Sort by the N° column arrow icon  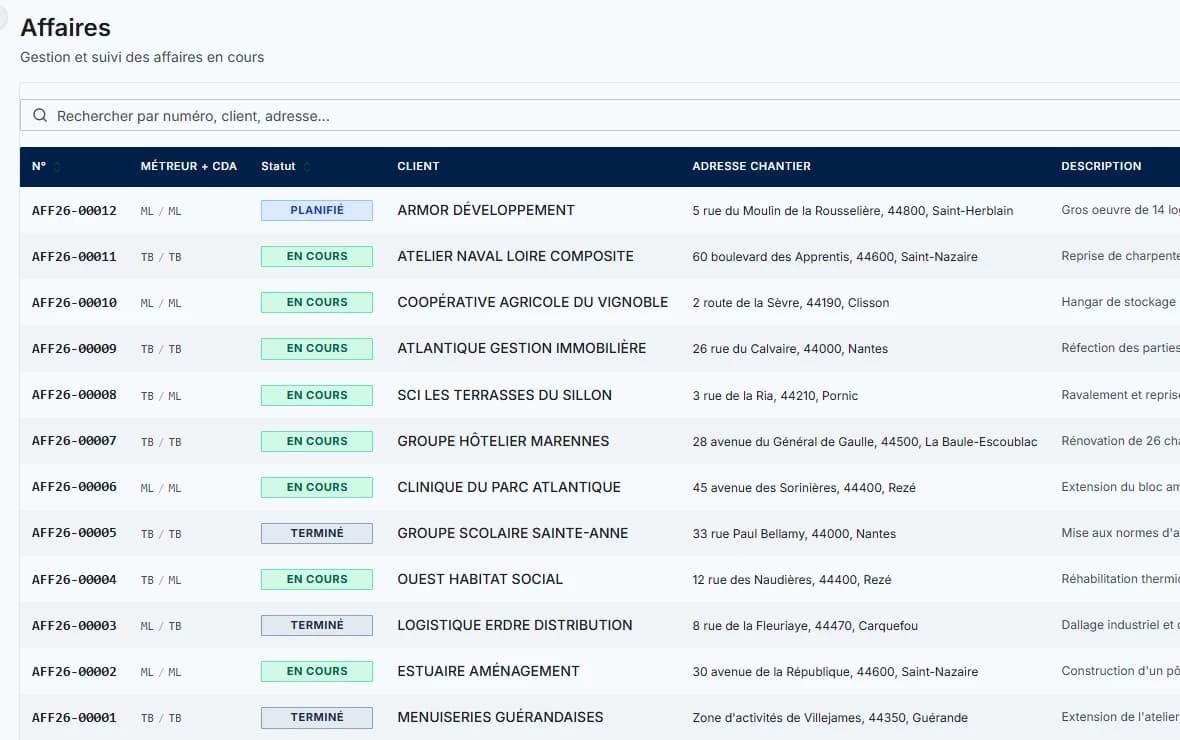(57, 166)
